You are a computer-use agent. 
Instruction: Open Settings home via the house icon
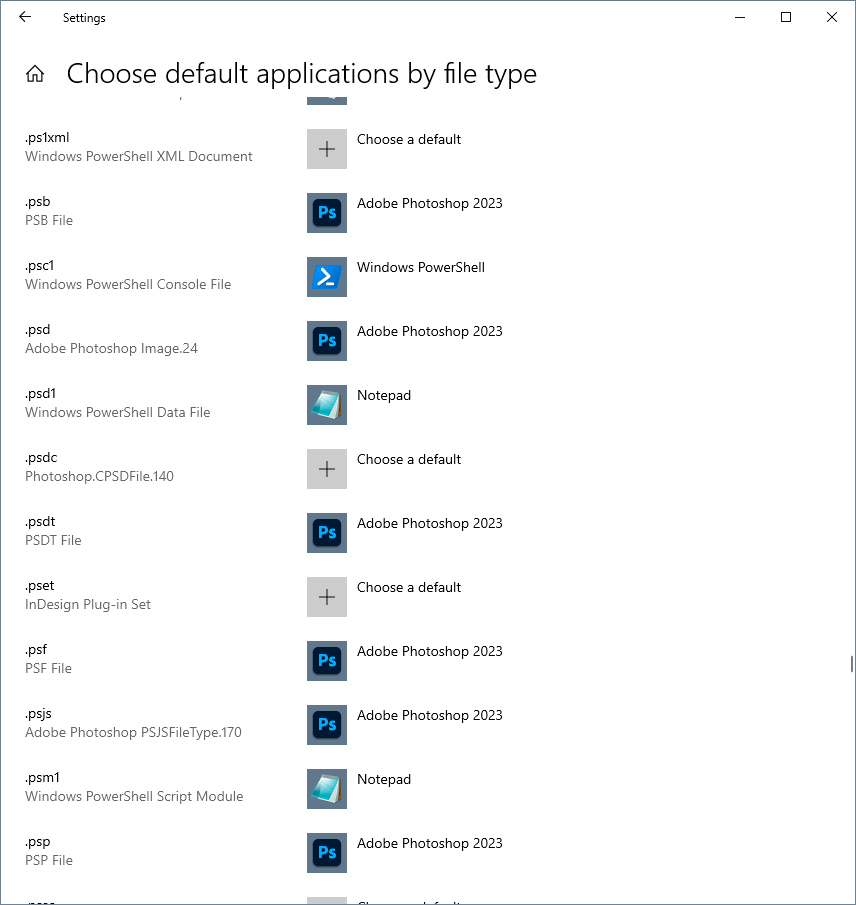point(35,74)
